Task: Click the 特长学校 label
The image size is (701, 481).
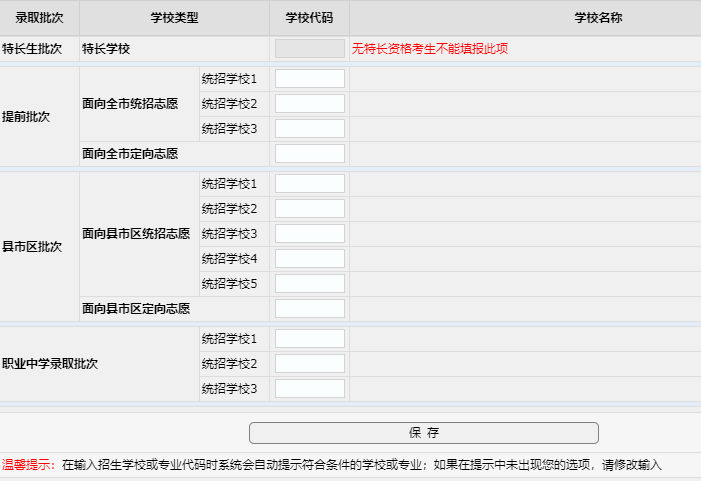Action: [x=106, y=49]
